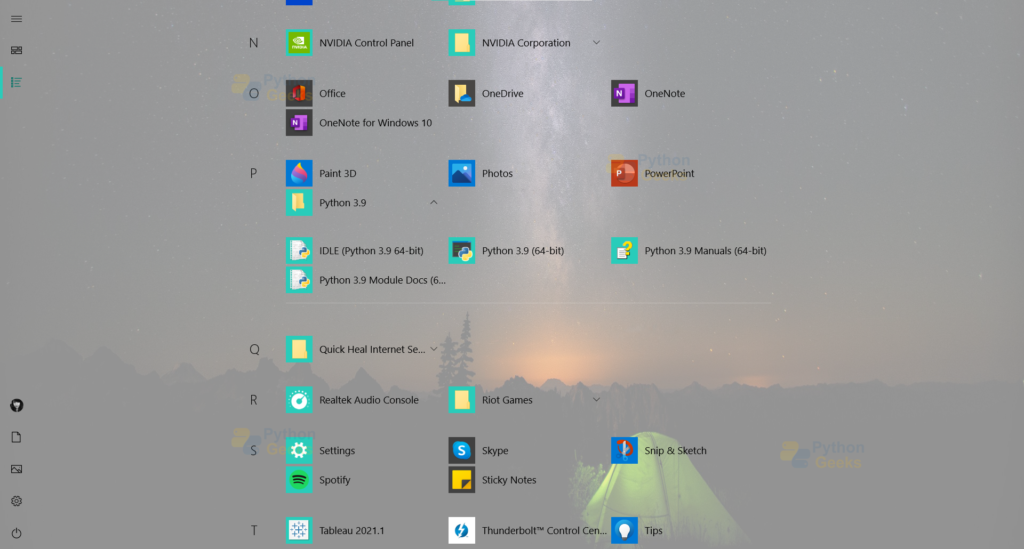This screenshot has width=1024, height=549.
Task: Expand the NVIDIA Corporation folder
Action: point(596,43)
